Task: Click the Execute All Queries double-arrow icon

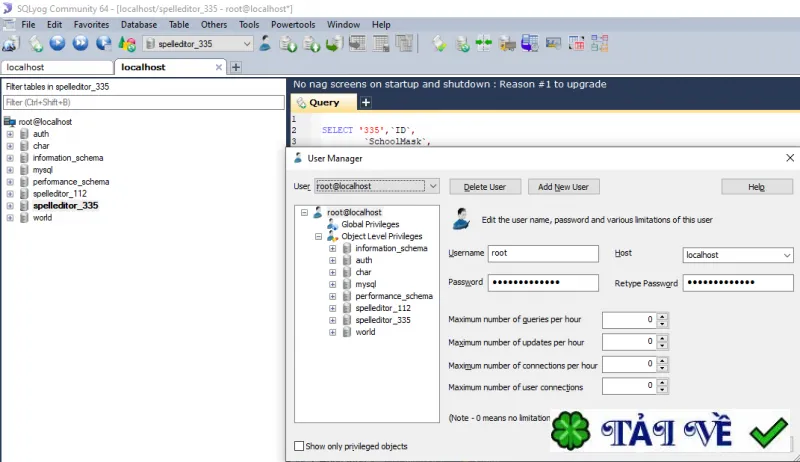Action: (80, 43)
